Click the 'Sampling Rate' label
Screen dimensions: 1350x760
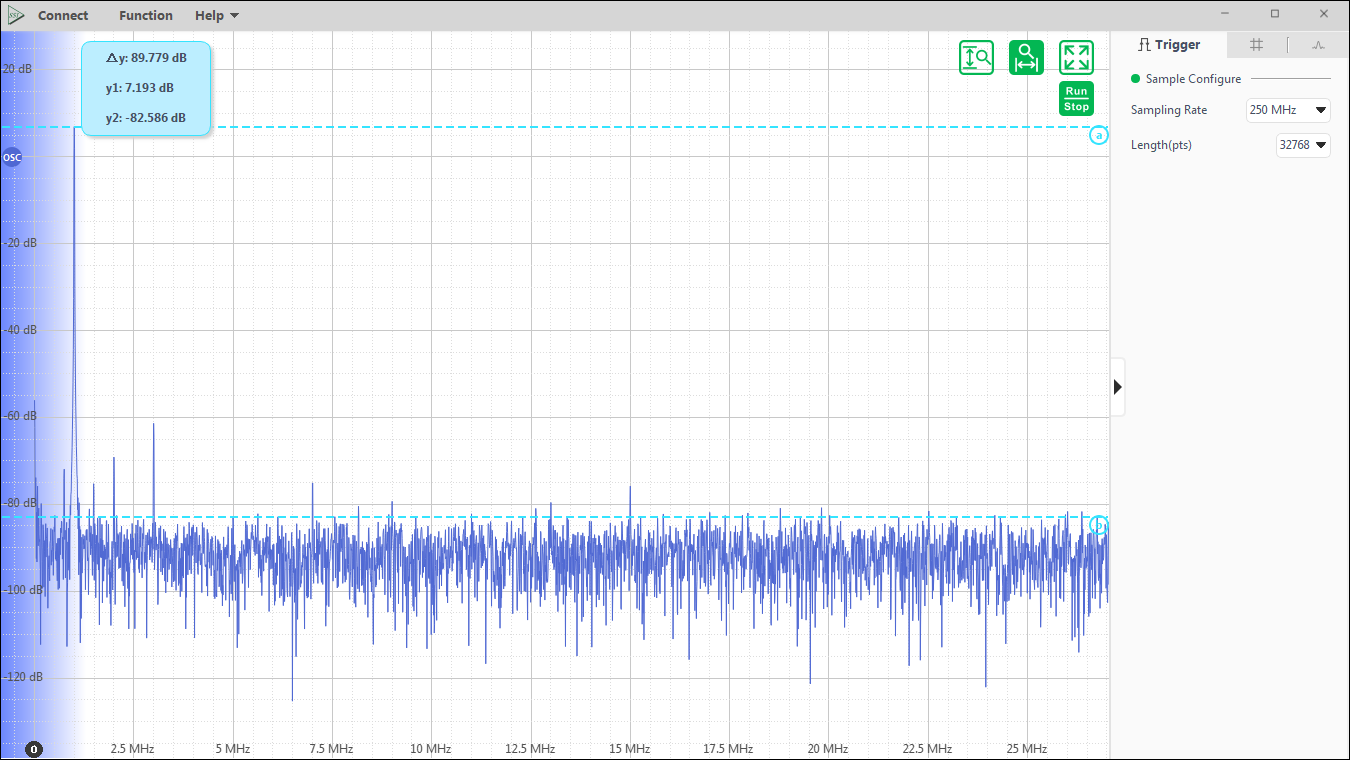pyautogui.click(x=1169, y=110)
